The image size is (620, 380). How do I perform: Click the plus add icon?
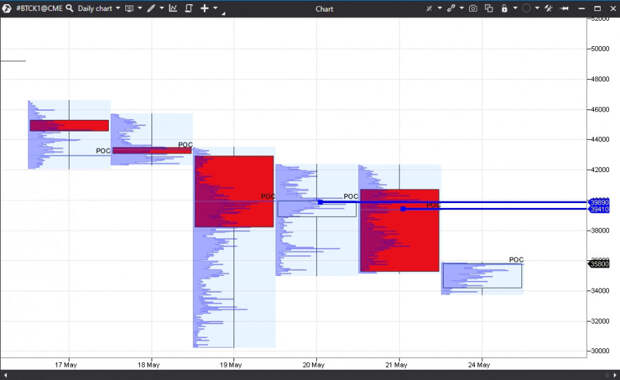click(x=204, y=8)
